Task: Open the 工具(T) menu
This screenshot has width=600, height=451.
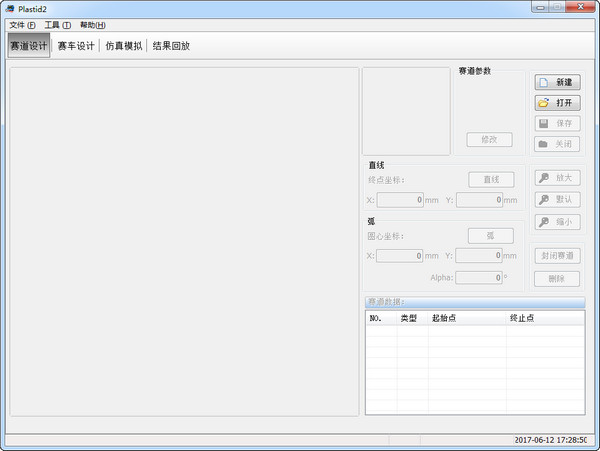Action: pyautogui.click(x=57, y=25)
